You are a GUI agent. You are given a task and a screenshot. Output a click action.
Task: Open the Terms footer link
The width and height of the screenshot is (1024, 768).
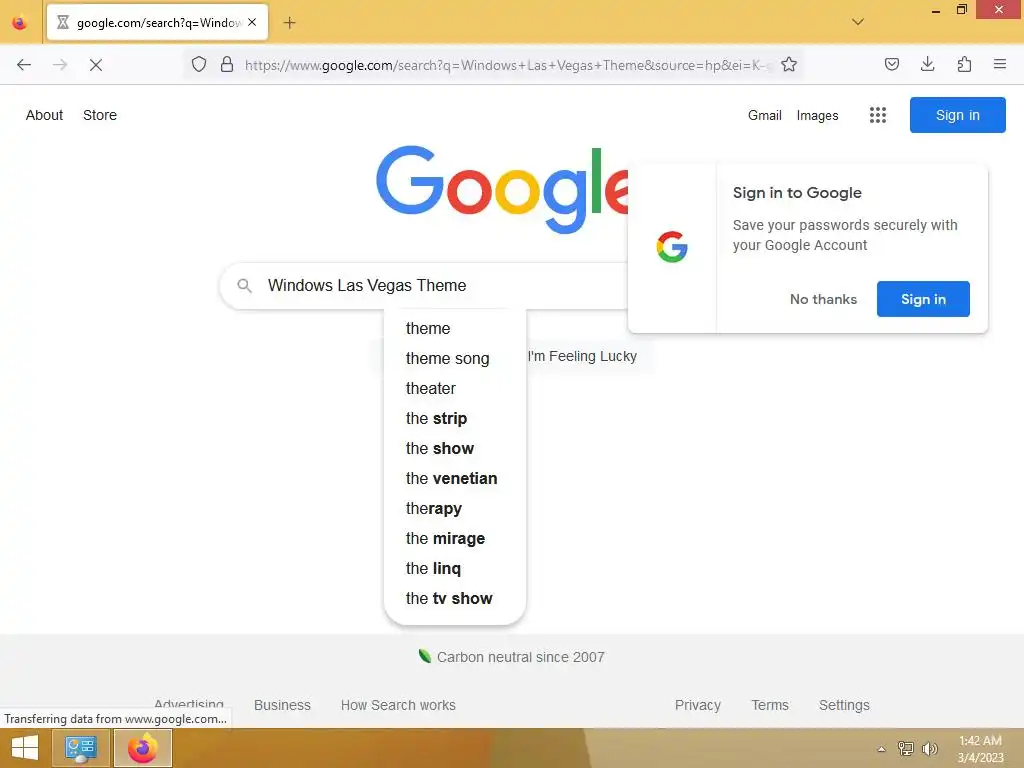click(x=770, y=705)
